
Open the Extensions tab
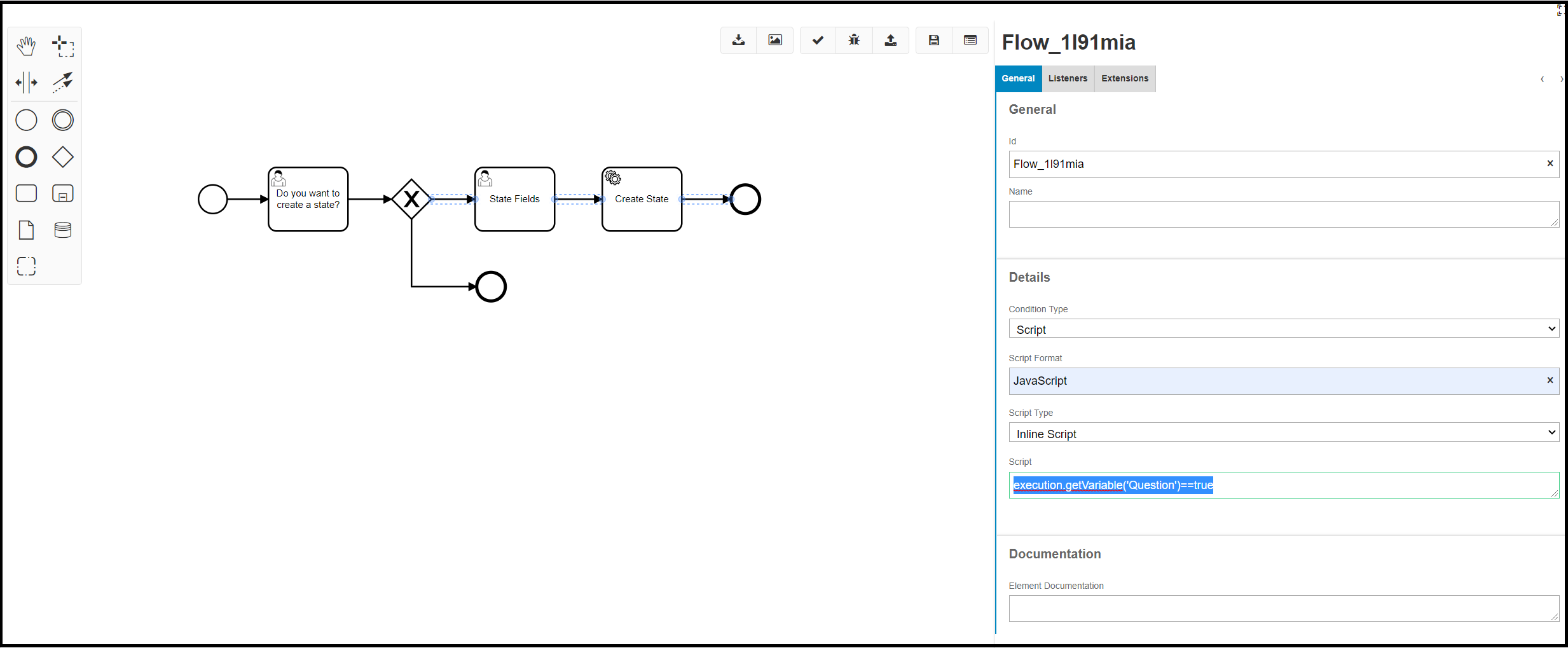[1124, 79]
